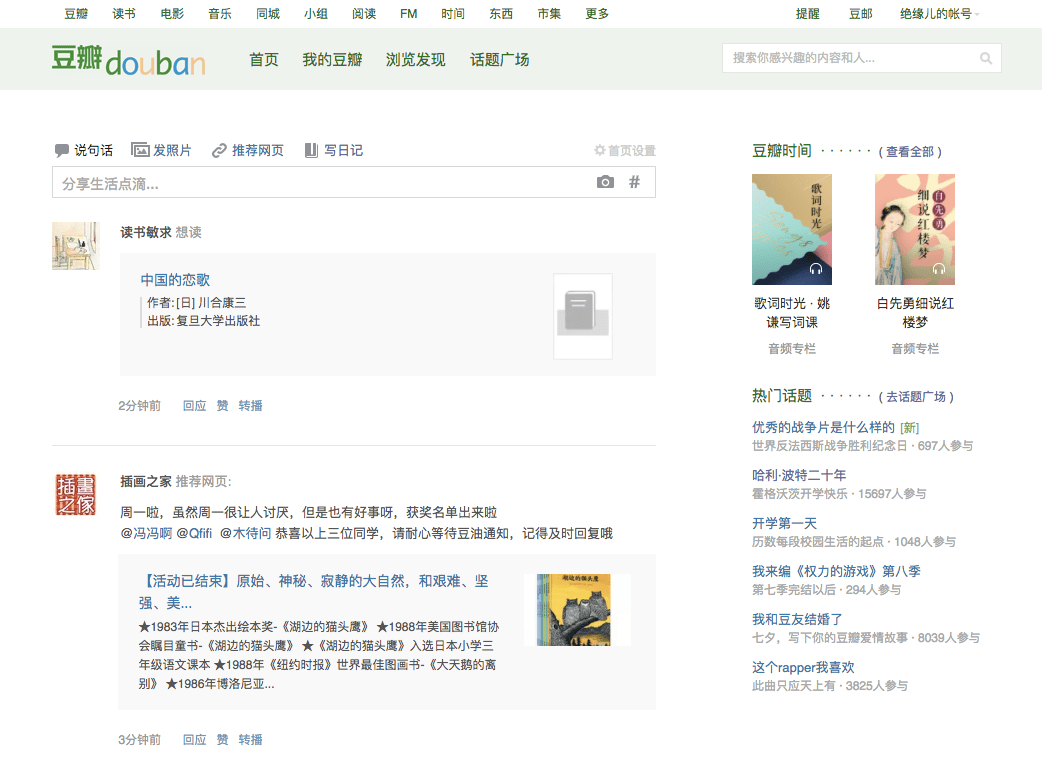Image resolution: width=1042 pixels, height=774 pixels.
Task: Open topic 优秀的战争片是什么样的
Action: [x=823, y=427]
